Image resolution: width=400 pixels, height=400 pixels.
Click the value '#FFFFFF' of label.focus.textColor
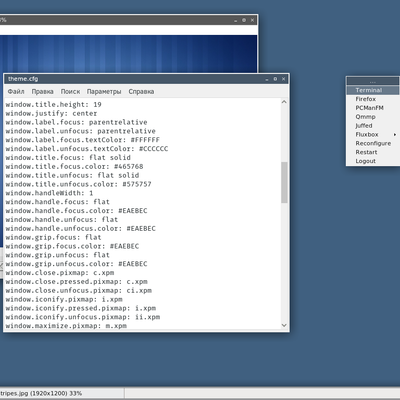point(145,140)
